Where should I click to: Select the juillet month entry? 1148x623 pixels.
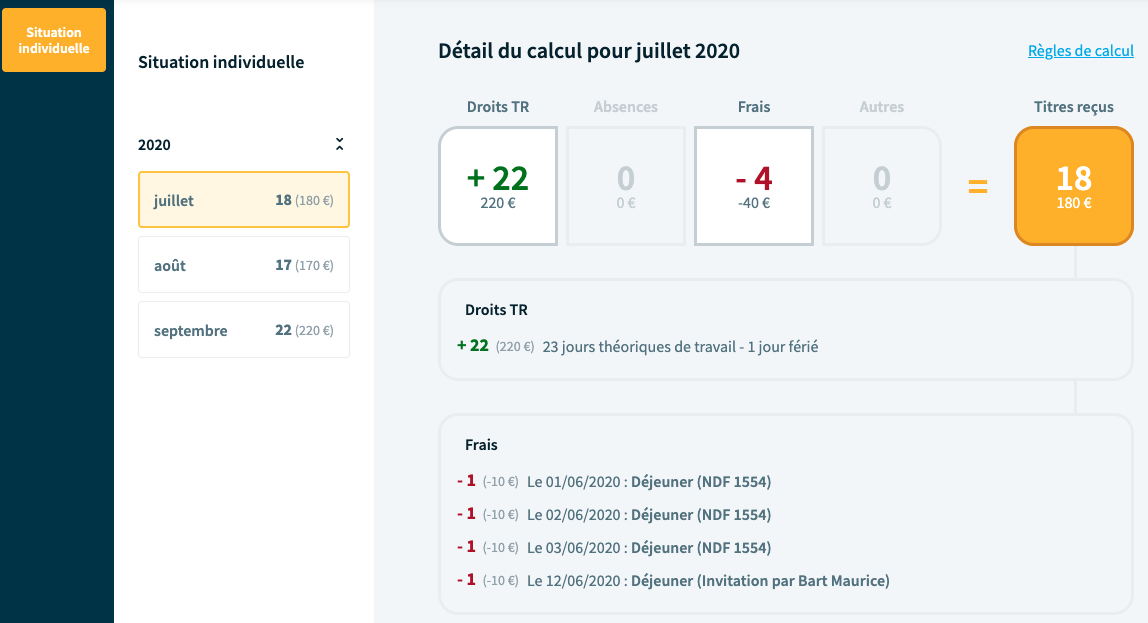click(244, 200)
